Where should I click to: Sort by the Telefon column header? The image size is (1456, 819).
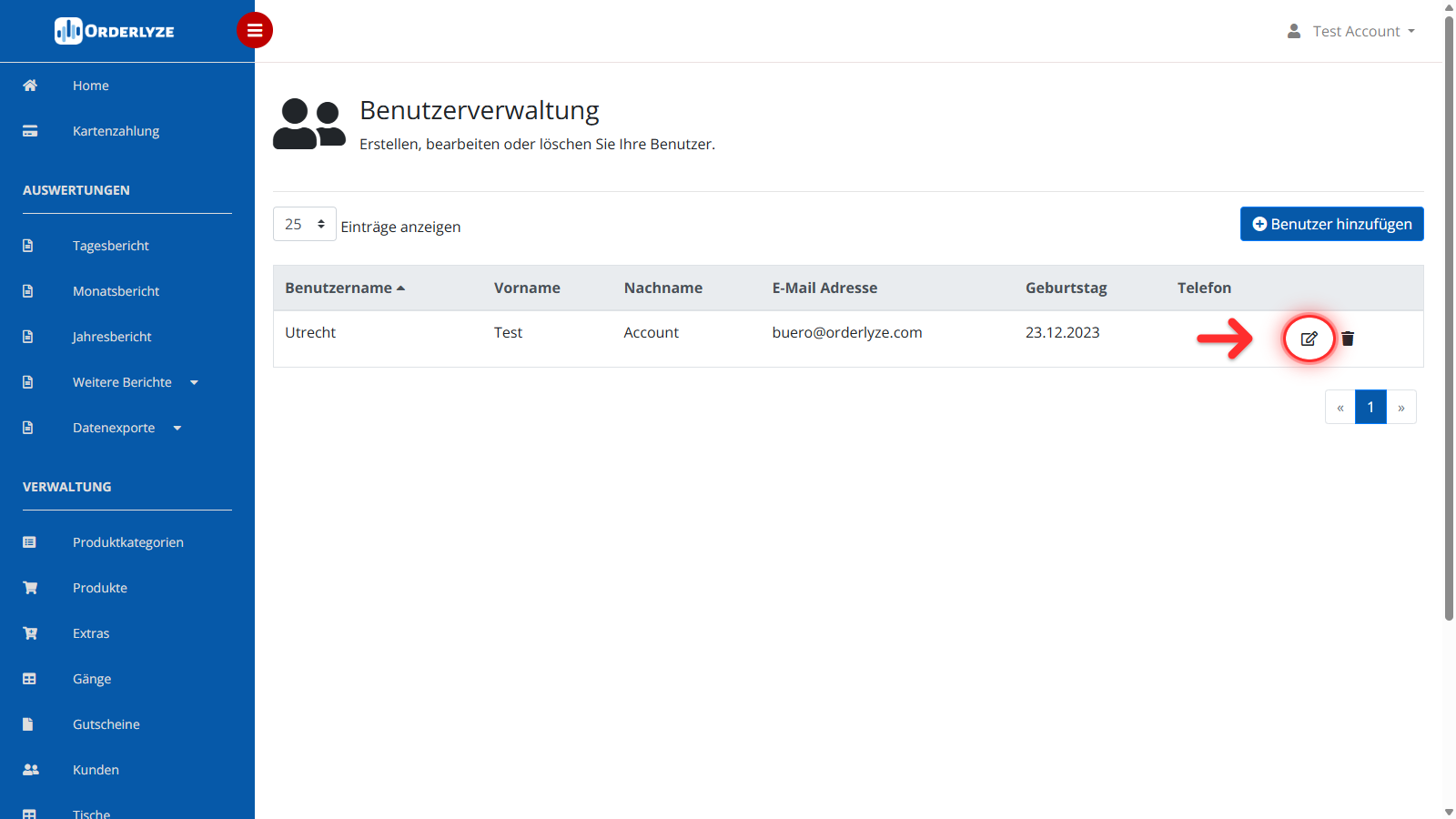(x=1204, y=288)
